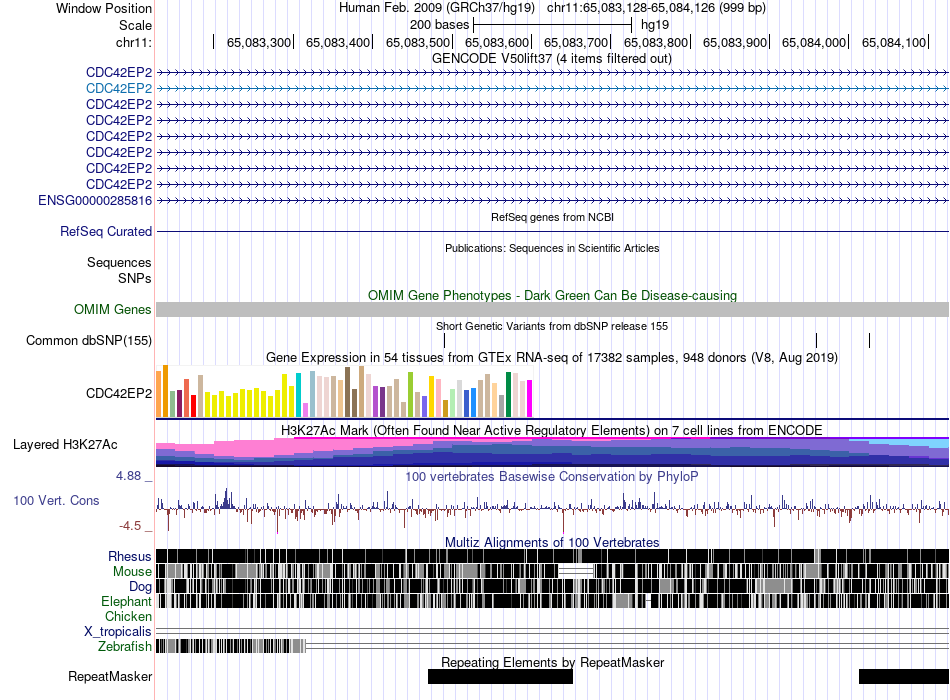Click the OMIM Gene Phenotypes green title

point(553,296)
